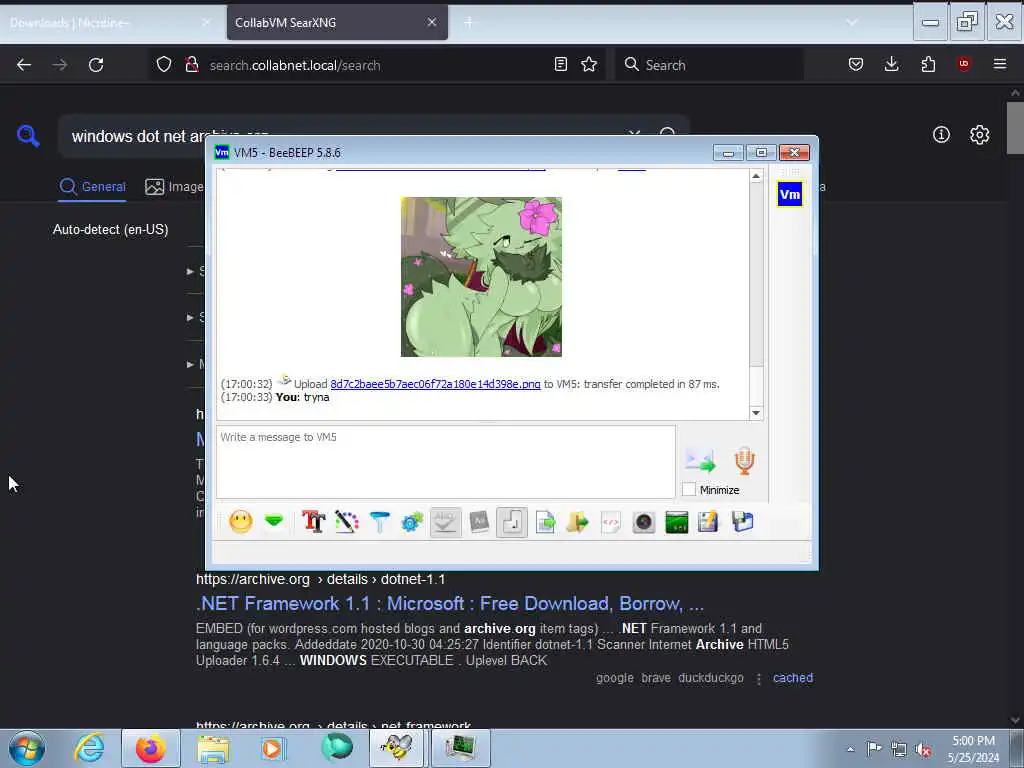Reload the current page
This screenshot has width=1024, height=768.
[96, 65]
